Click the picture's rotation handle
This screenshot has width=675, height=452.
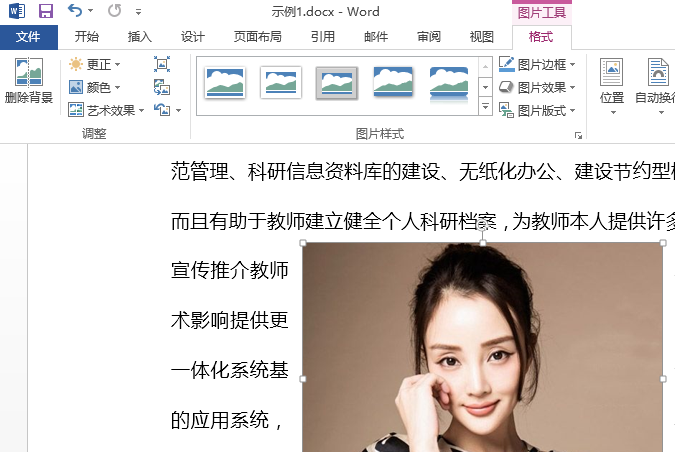[x=483, y=224]
